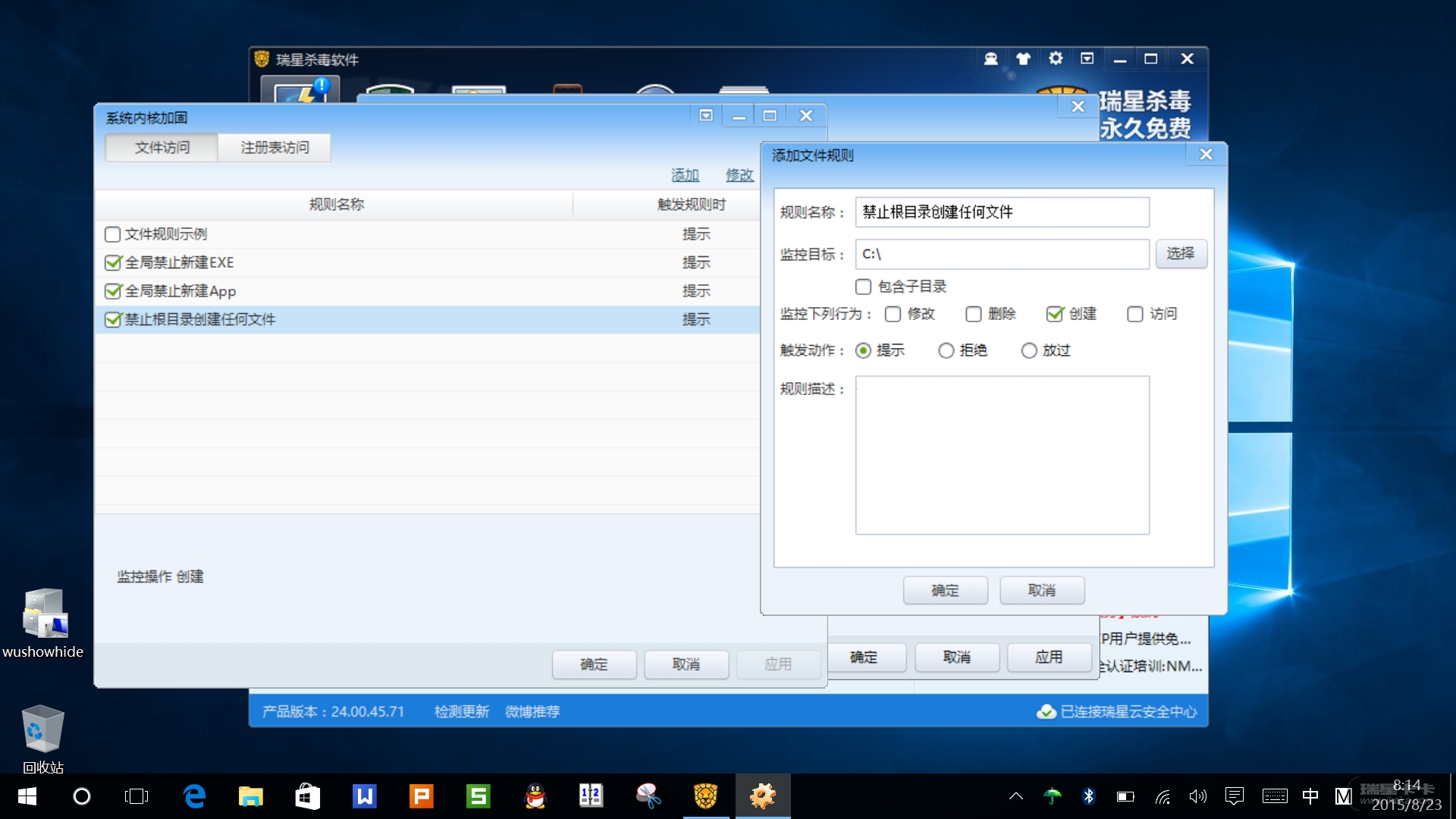1456x819 pixels.
Task: Click the user account icon in title bar
Action: 990,59
